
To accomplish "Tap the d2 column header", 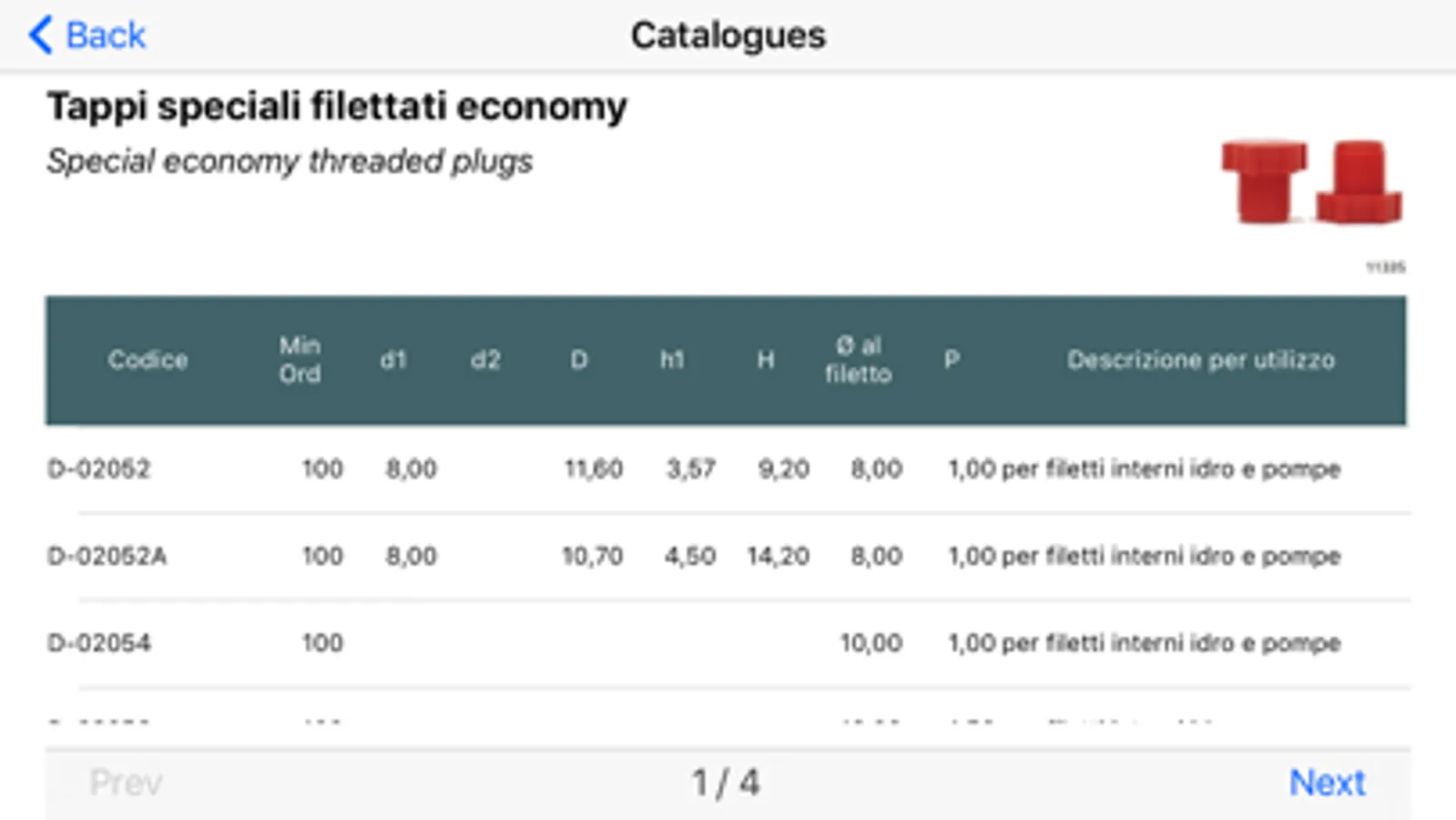I will click(x=485, y=360).
